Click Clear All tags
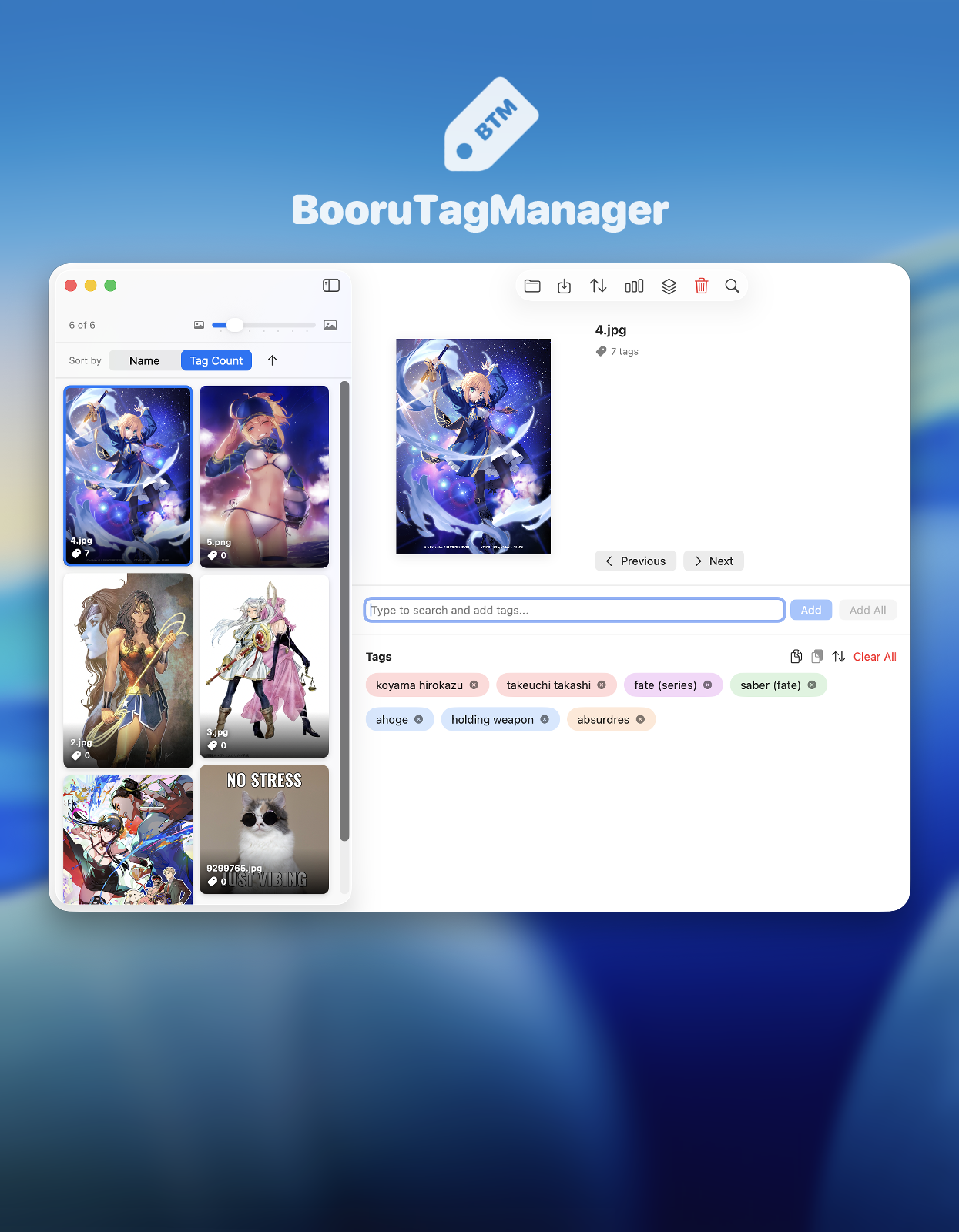 tap(875, 657)
